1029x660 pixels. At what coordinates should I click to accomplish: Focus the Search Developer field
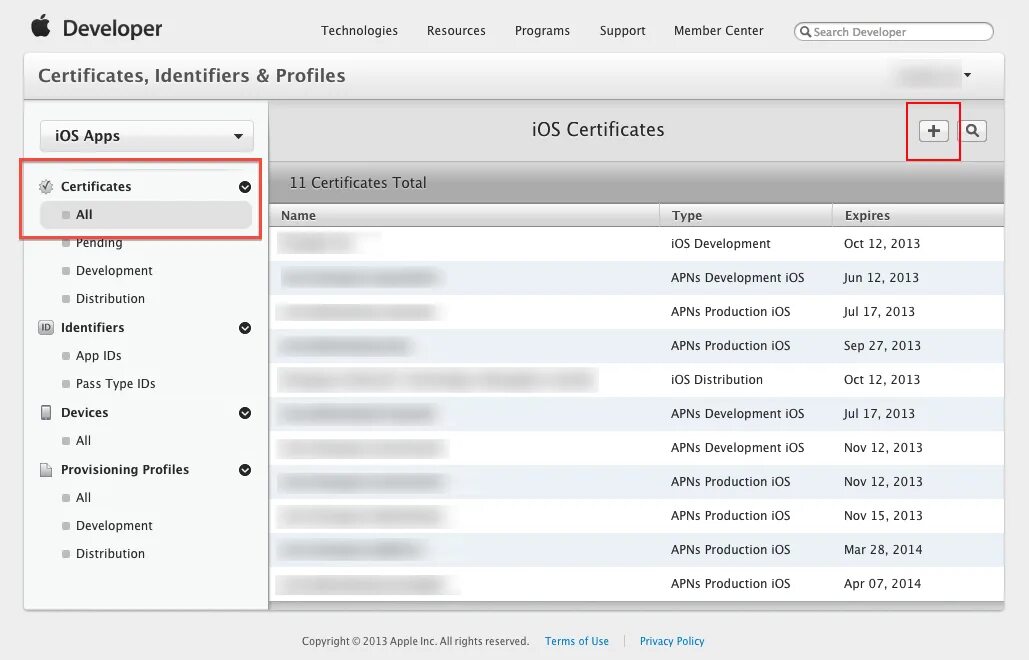click(x=893, y=31)
